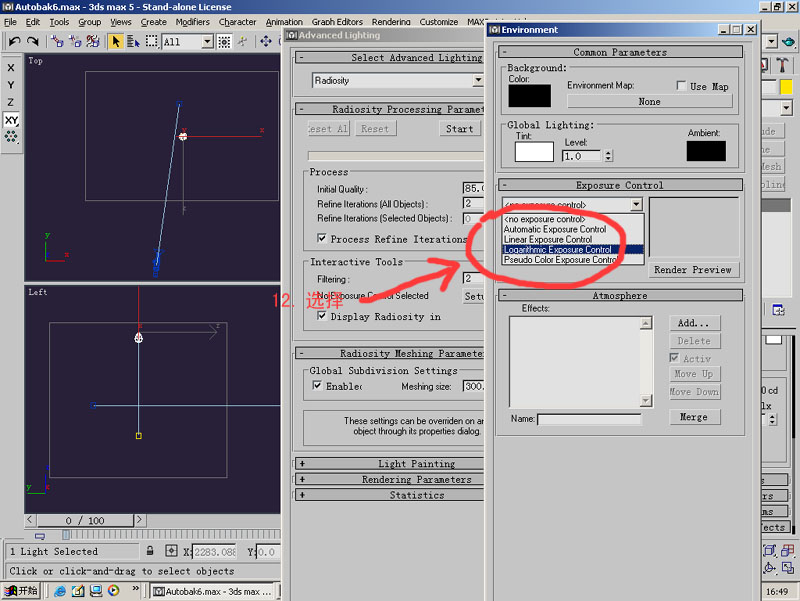Click the Redo arrow in the main toolbar
This screenshot has width=800, height=601.
(x=33, y=41)
